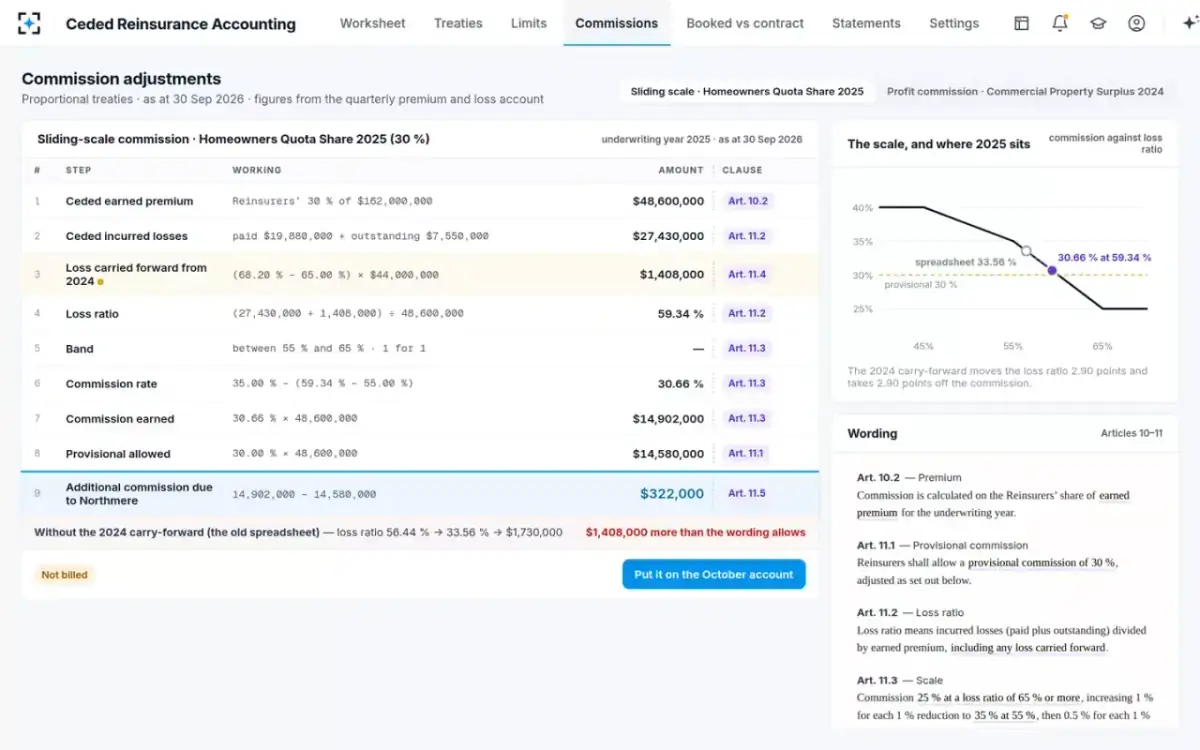The width and height of the screenshot is (1200, 750).
Task: Open the layout panel icon
Action: click(1021, 23)
